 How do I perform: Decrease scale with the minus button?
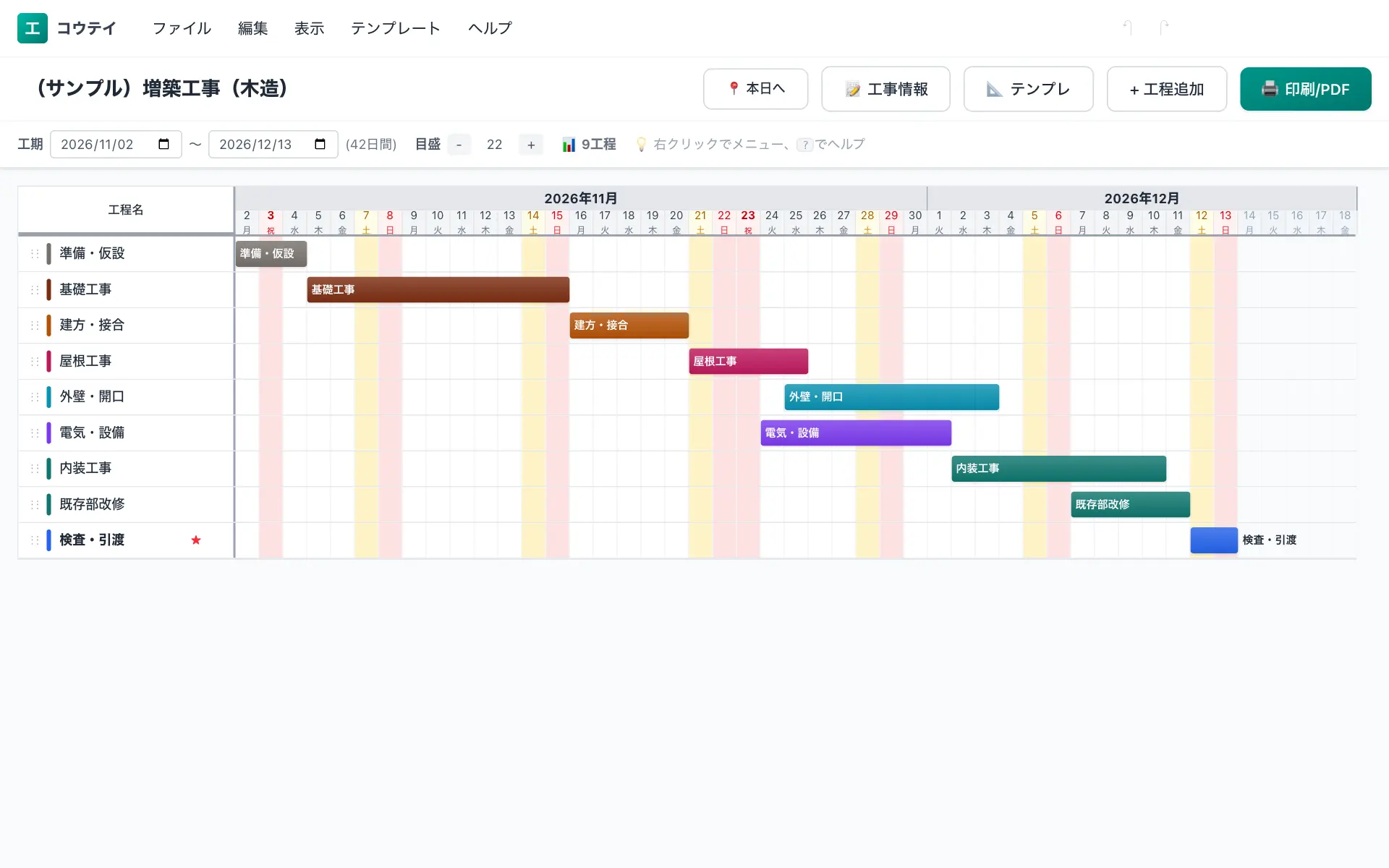[x=459, y=145]
